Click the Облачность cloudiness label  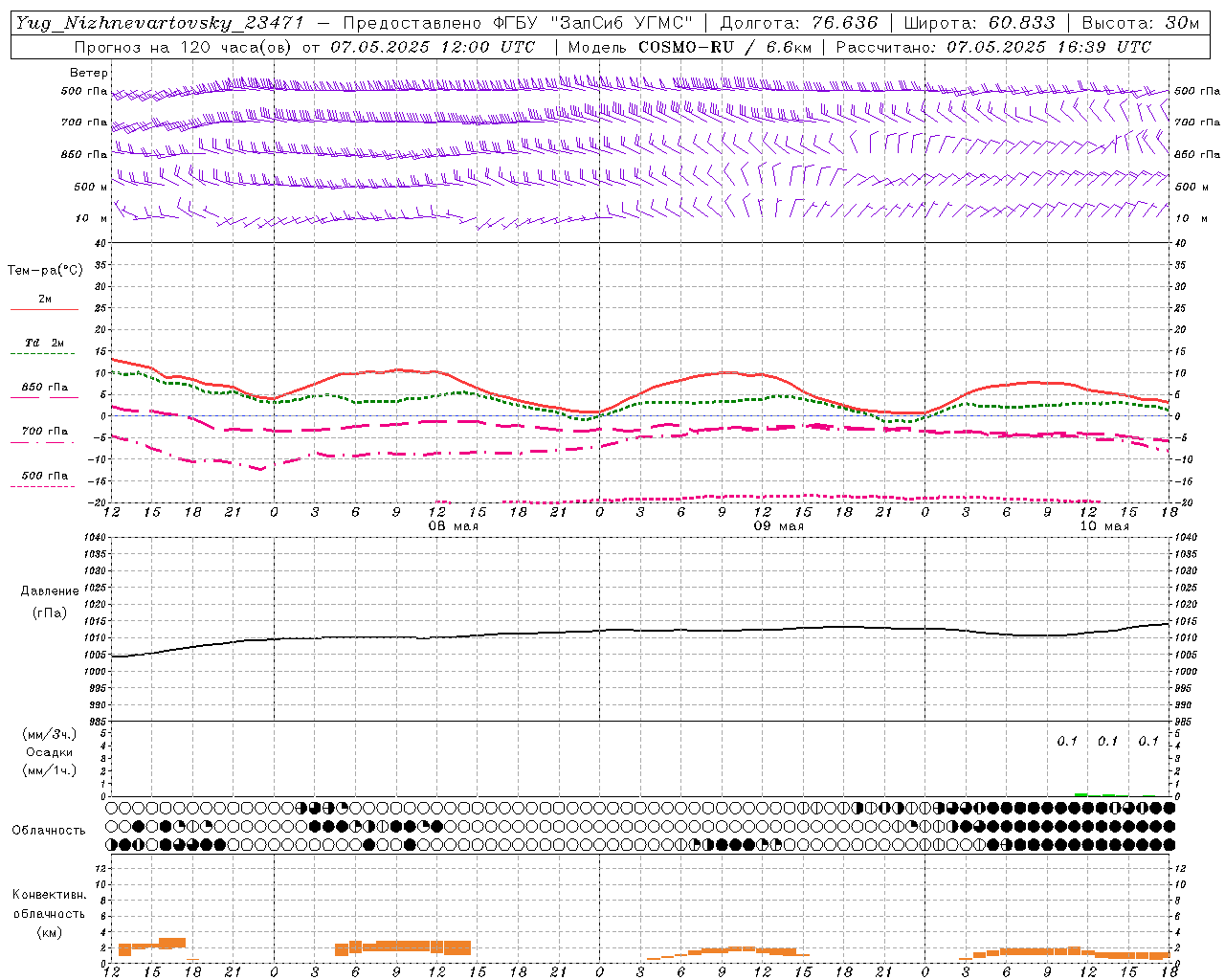tap(49, 830)
